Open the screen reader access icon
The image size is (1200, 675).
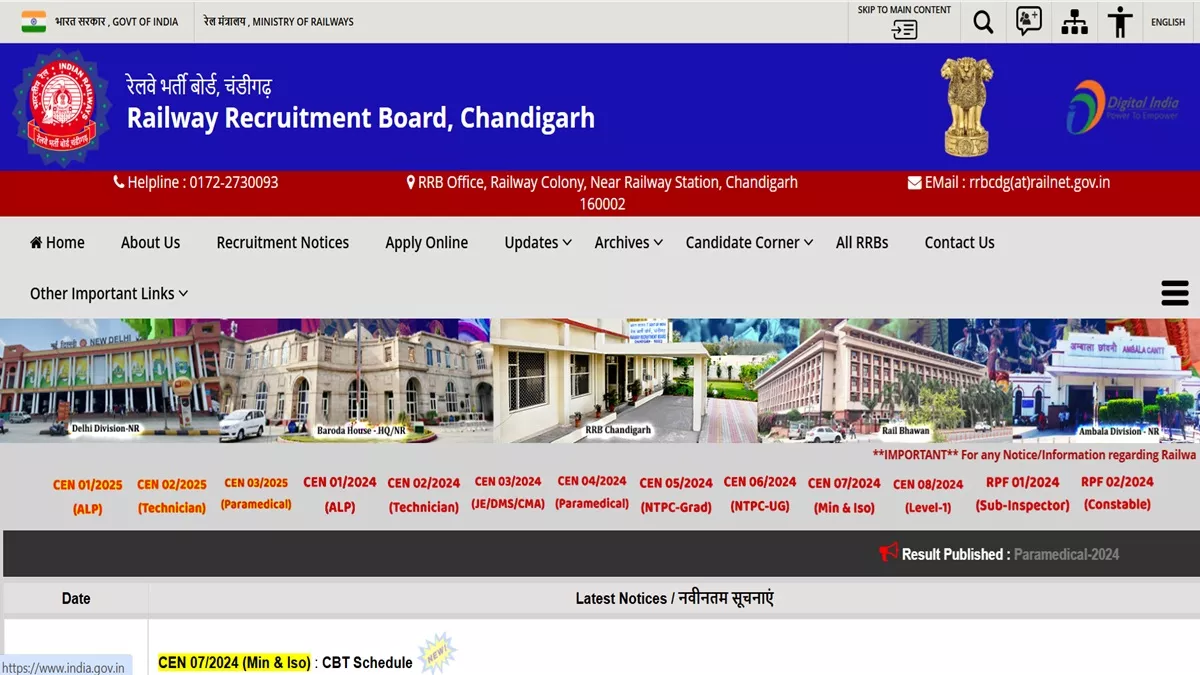(1029, 21)
